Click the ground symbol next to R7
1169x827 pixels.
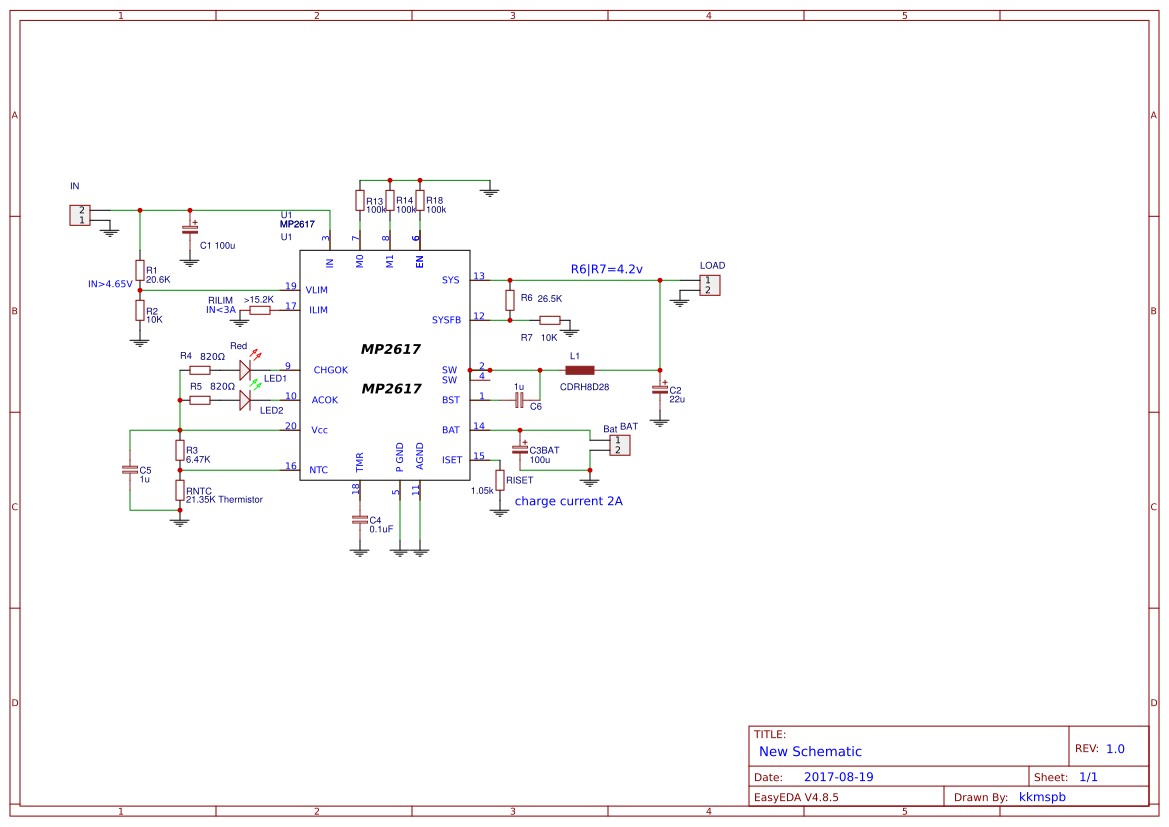[570, 331]
